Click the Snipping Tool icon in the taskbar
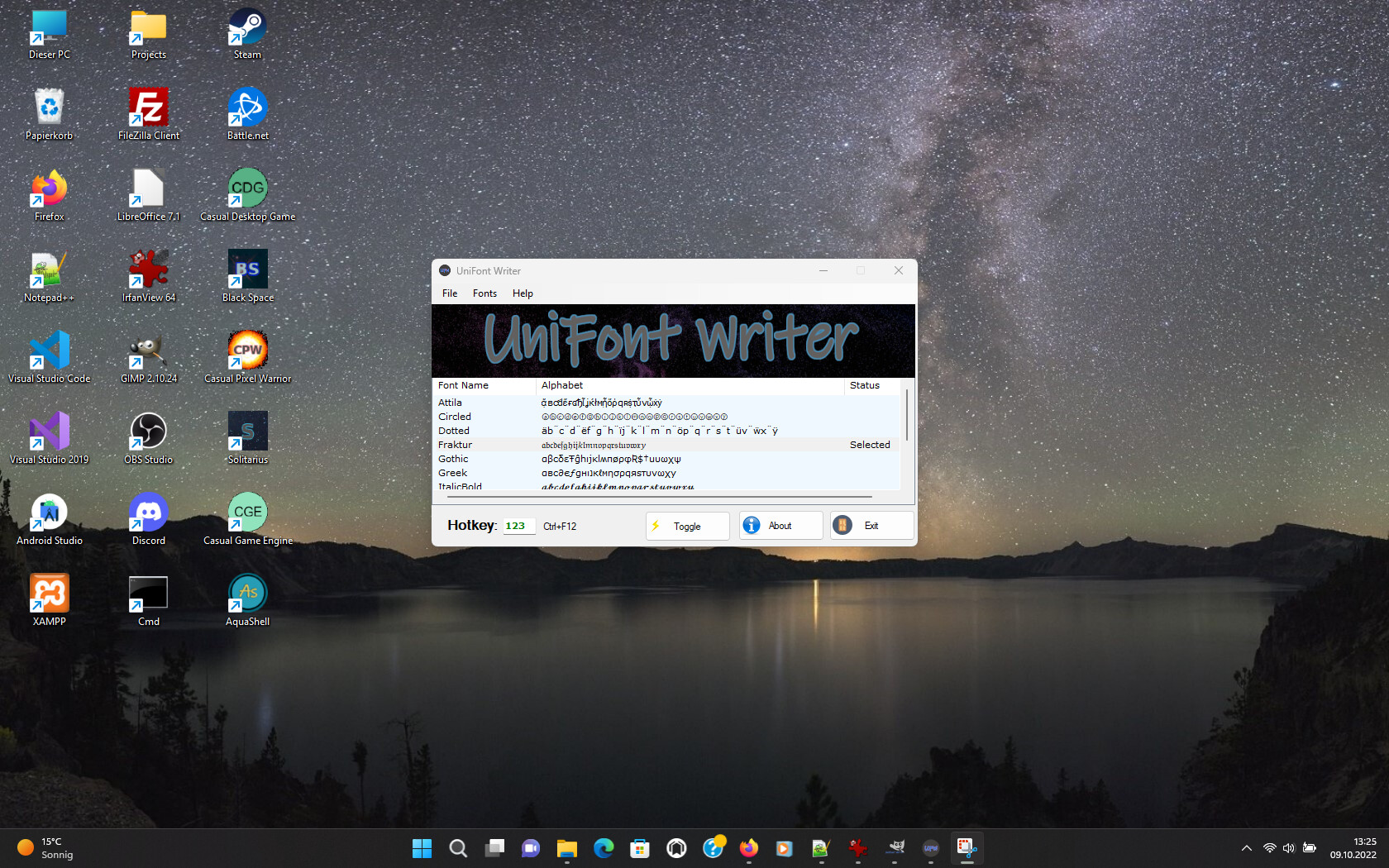 [x=966, y=848]
